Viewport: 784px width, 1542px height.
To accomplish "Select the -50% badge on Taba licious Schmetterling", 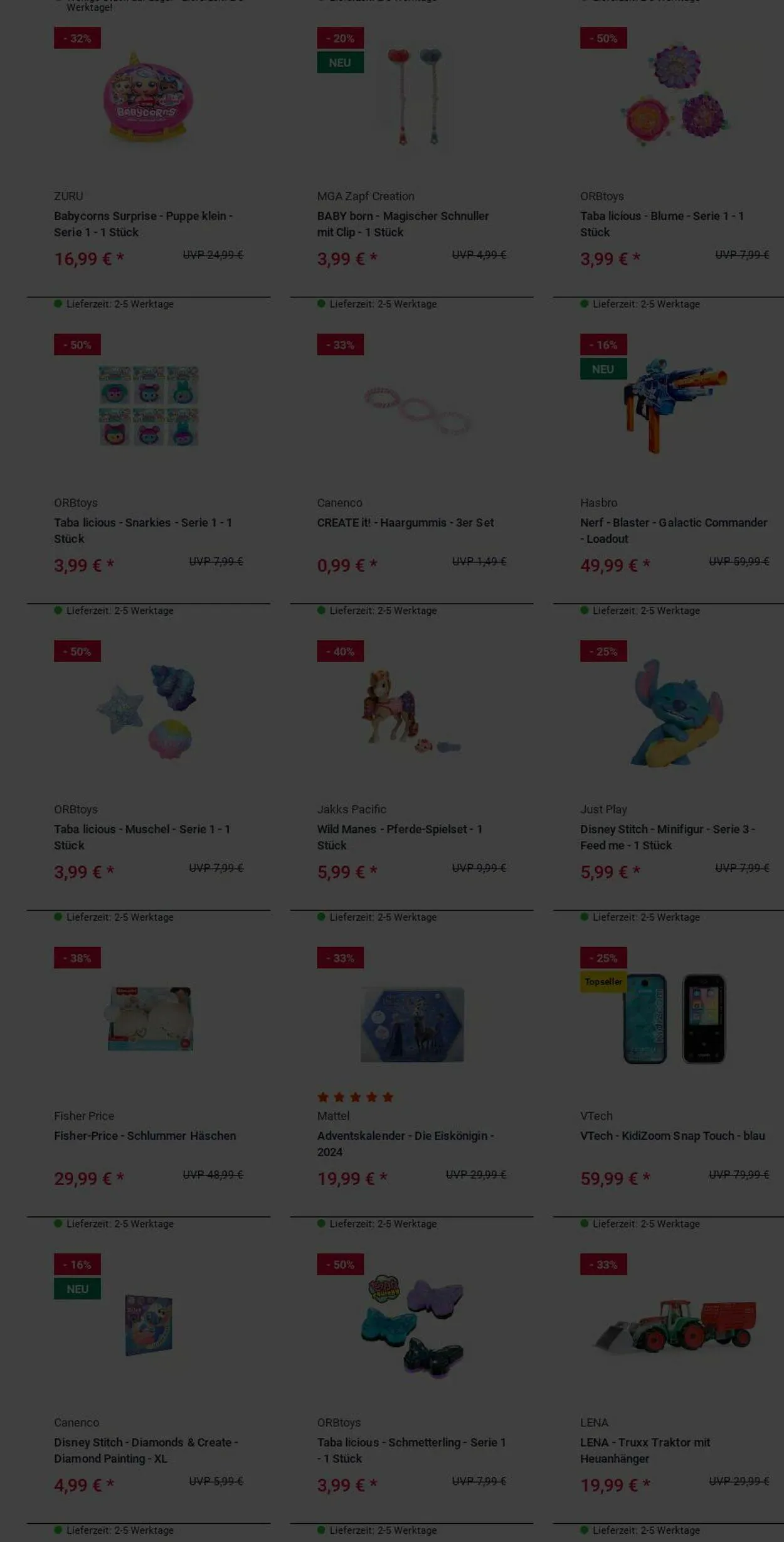I will pos(341,1265).
